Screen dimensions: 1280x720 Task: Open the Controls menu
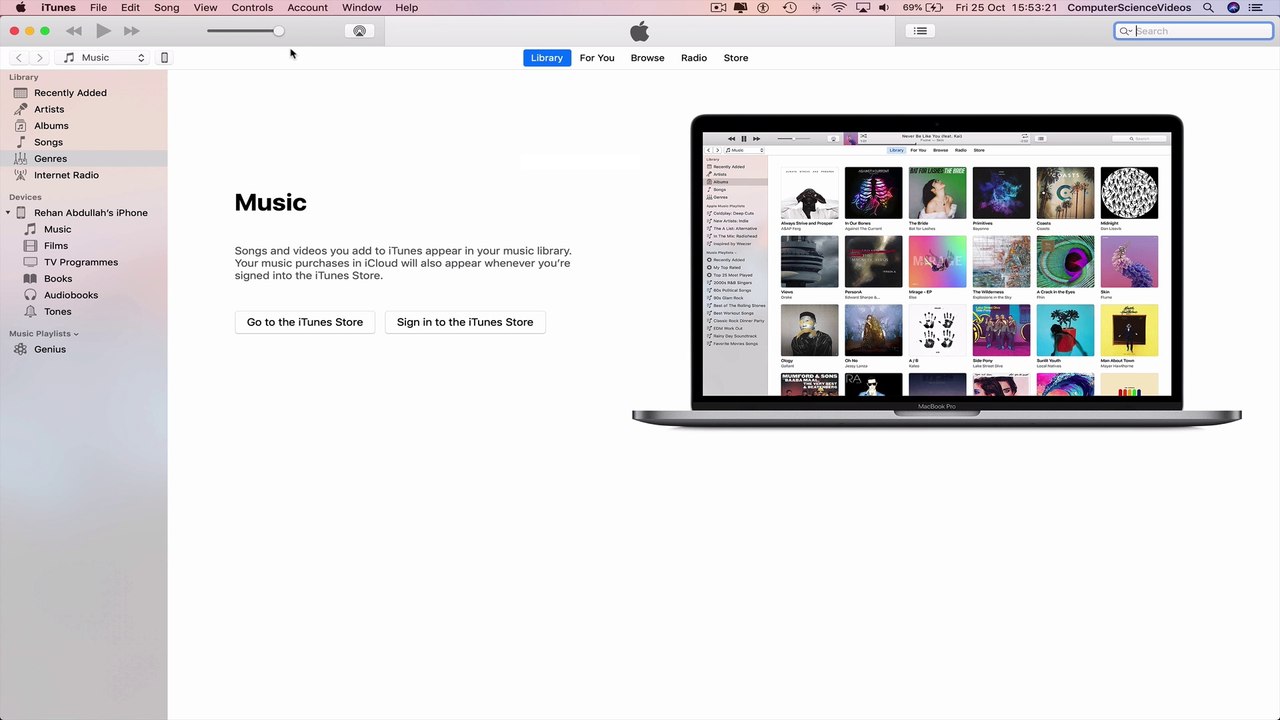(252, 8)
